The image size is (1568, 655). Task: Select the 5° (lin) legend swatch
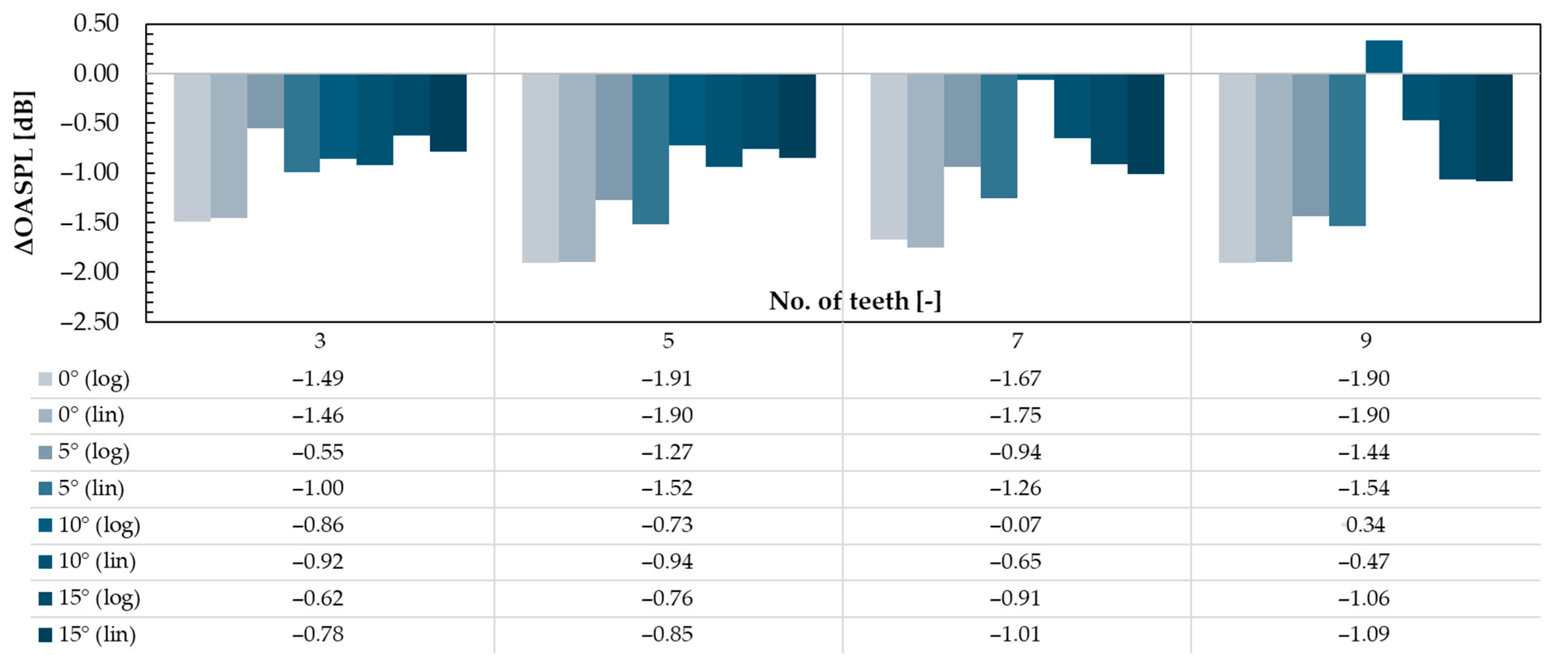tap(45, 489)
